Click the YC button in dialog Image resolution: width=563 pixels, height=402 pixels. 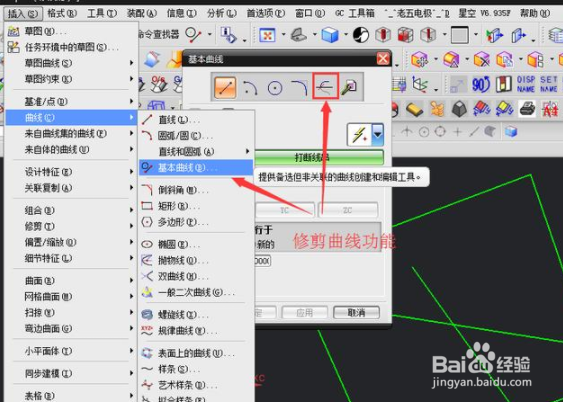pos(284,210)
